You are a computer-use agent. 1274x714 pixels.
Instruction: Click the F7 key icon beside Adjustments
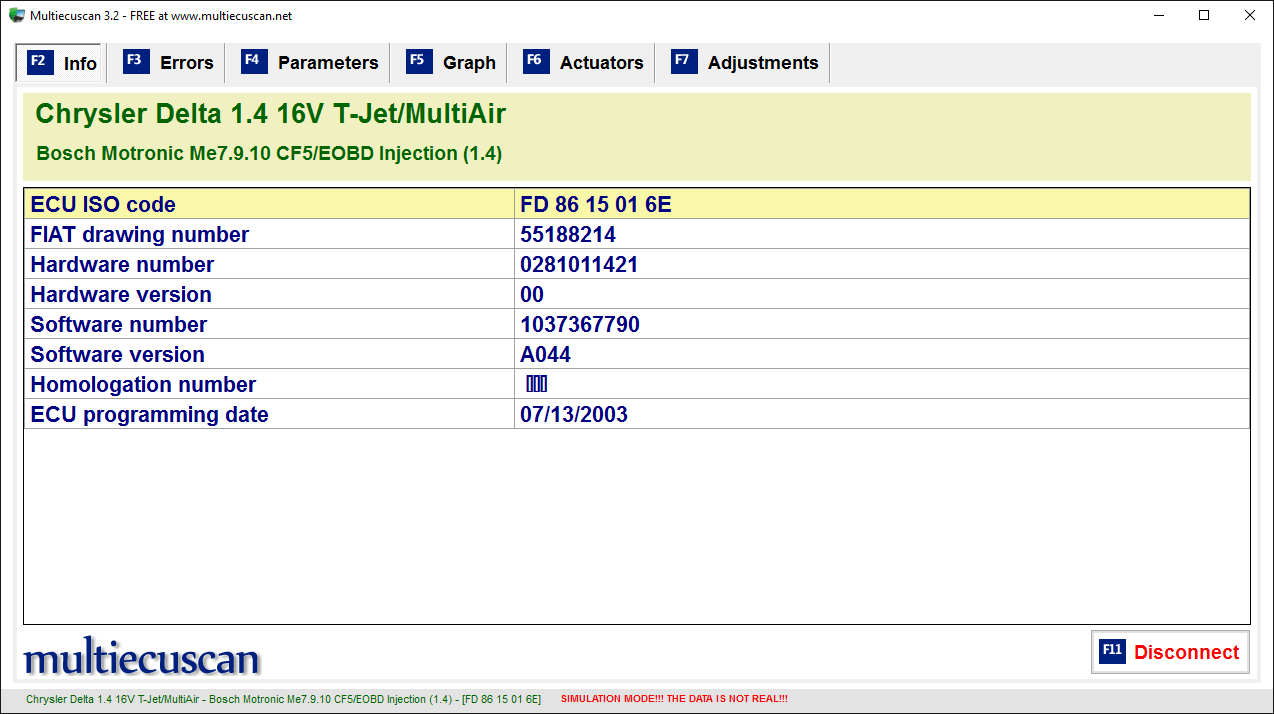[683, 61]
